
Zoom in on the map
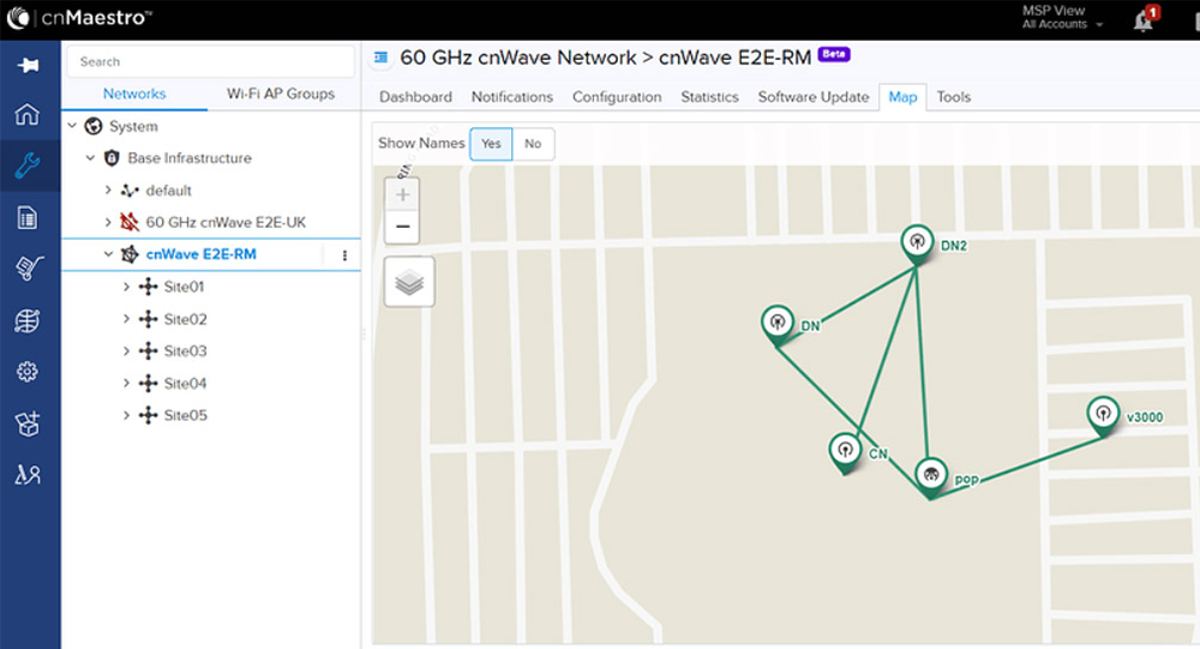point(402,194)
